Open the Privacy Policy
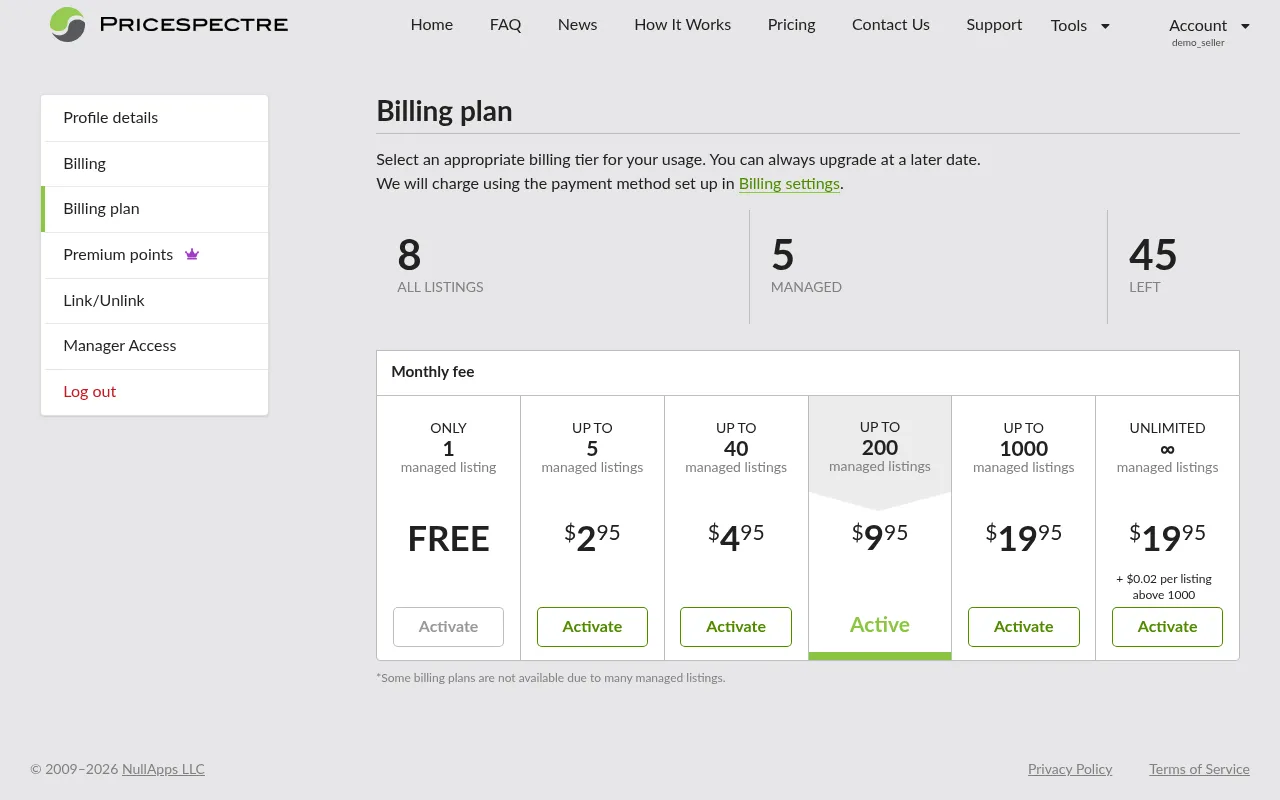The width and height of the screenshot is (1280, 800). (1070, 769)
